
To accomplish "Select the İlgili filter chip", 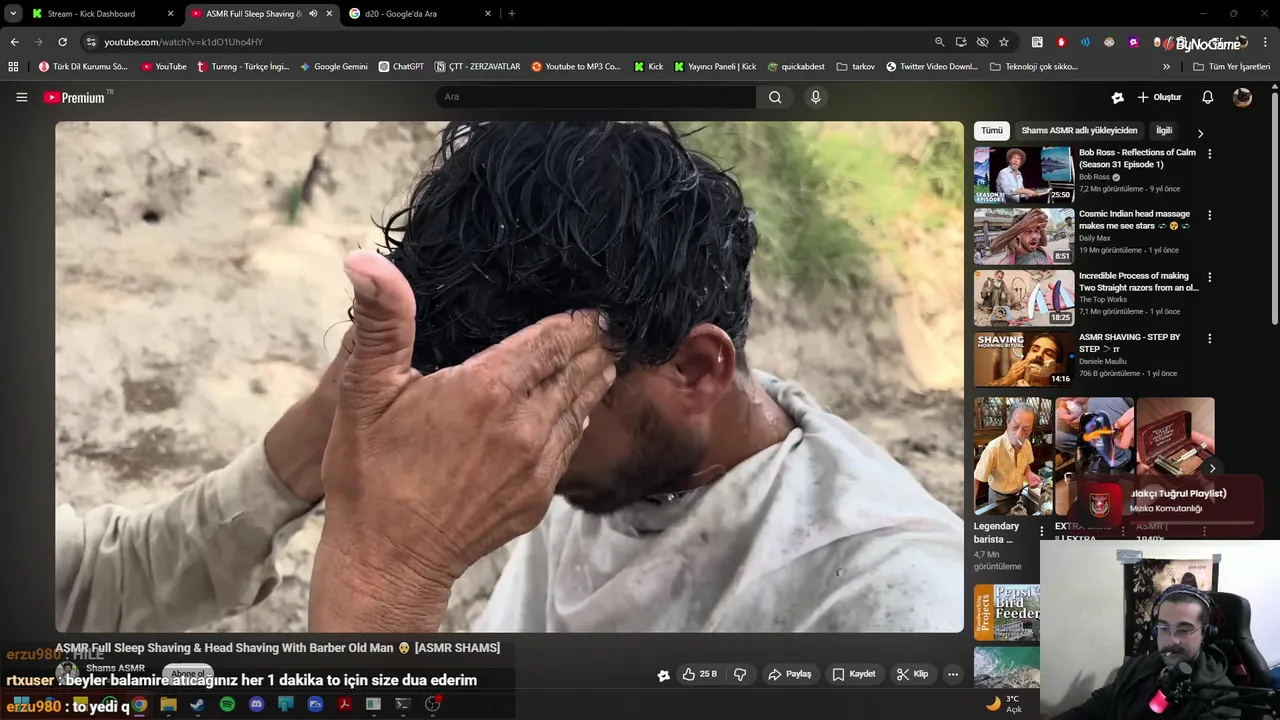I will click(1164, 131).
